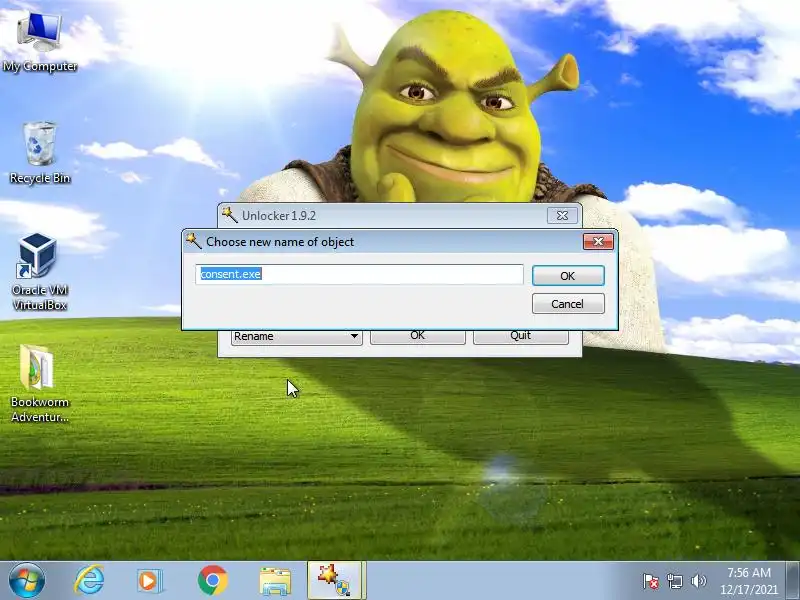Launch Google Chrome from the taskbar

point(213,580)
